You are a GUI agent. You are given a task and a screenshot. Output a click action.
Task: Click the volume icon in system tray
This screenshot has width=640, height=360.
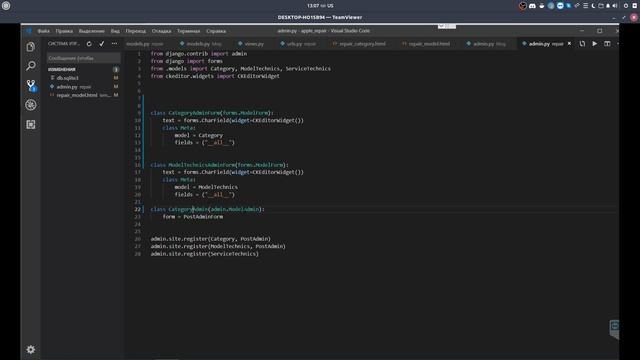[x=615, y=6]
